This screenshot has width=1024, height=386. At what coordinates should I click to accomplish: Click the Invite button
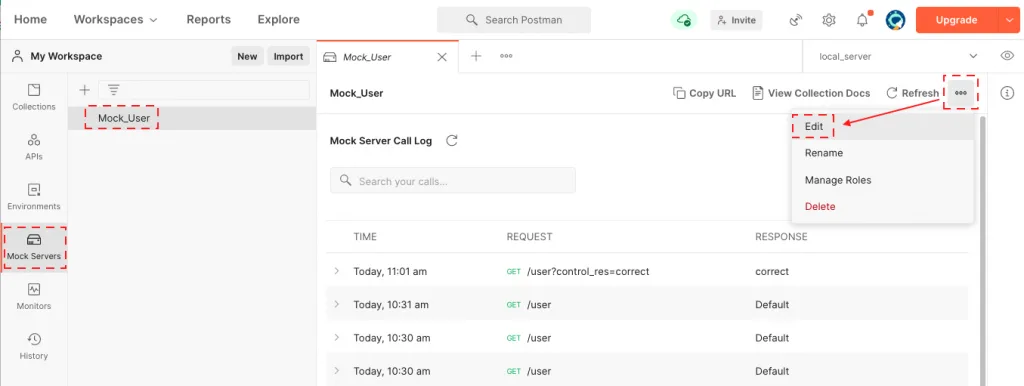tap(736, 20)
